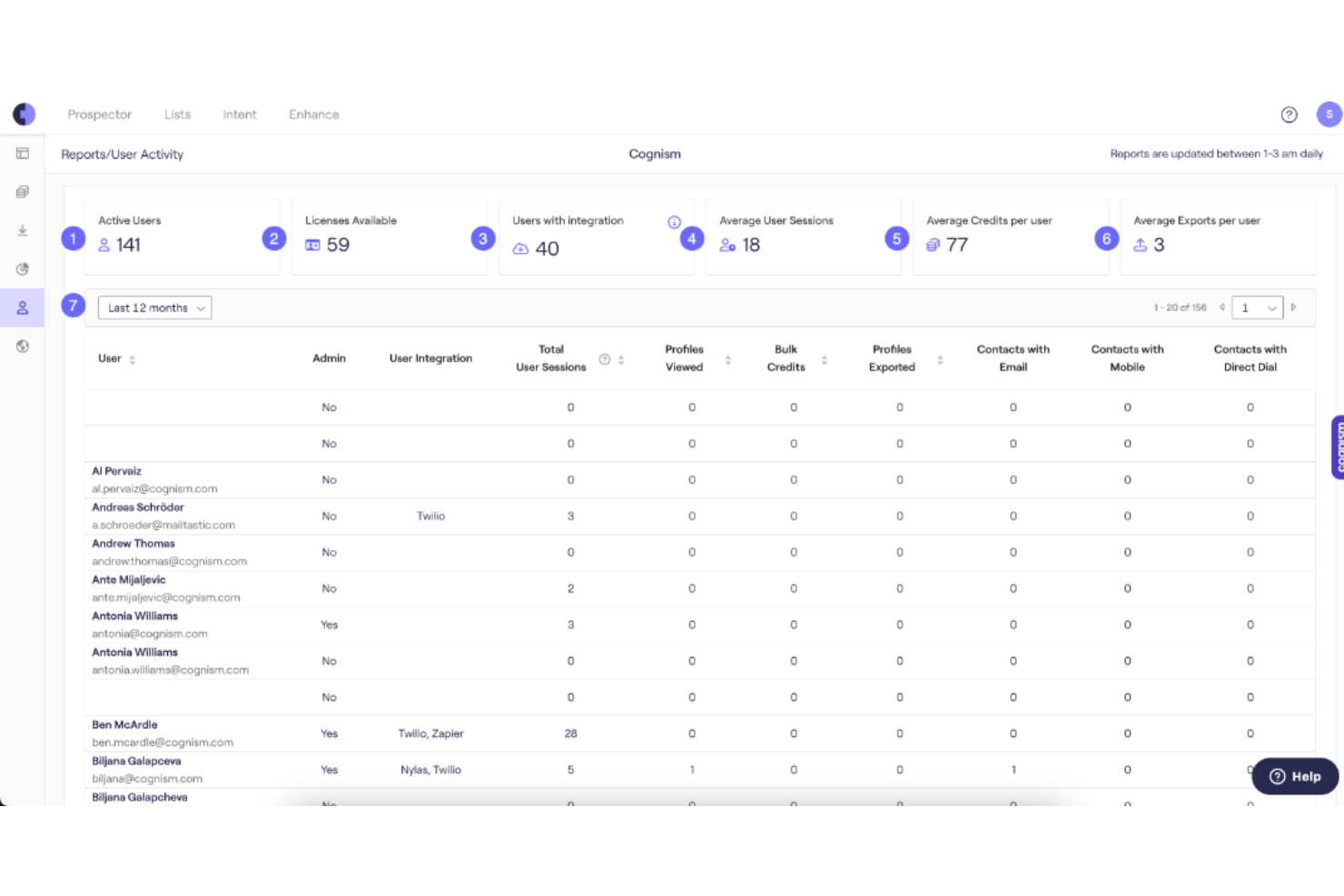Open the user avatar "S" profile menu
Image resolution: width=1344 pixels, height=896 pixels.
coord(1329,114)
